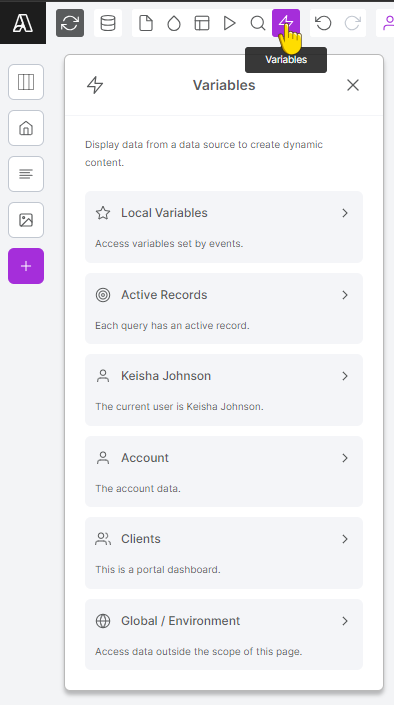The image size is (394, 705).
Task: Click the search magnifier icon in toolbar
Action: click(258, 23)
